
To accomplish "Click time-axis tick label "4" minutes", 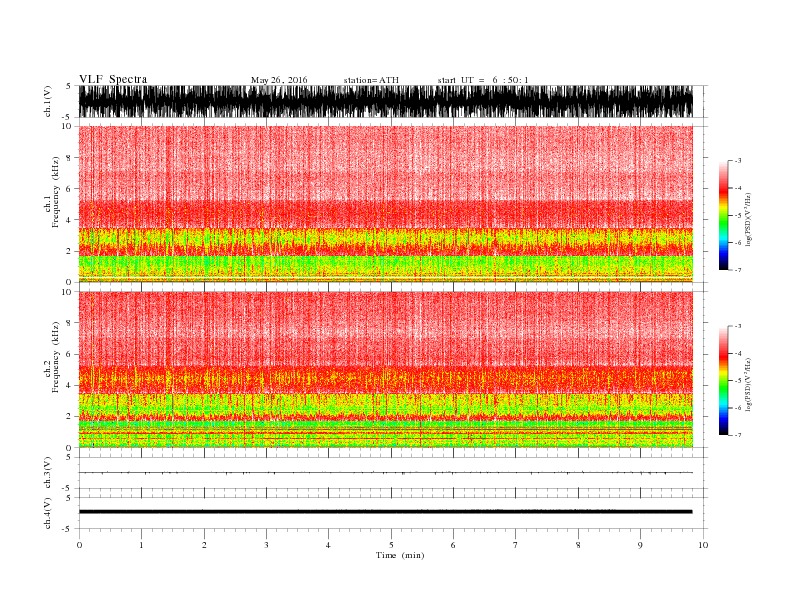I will point(328,545).
